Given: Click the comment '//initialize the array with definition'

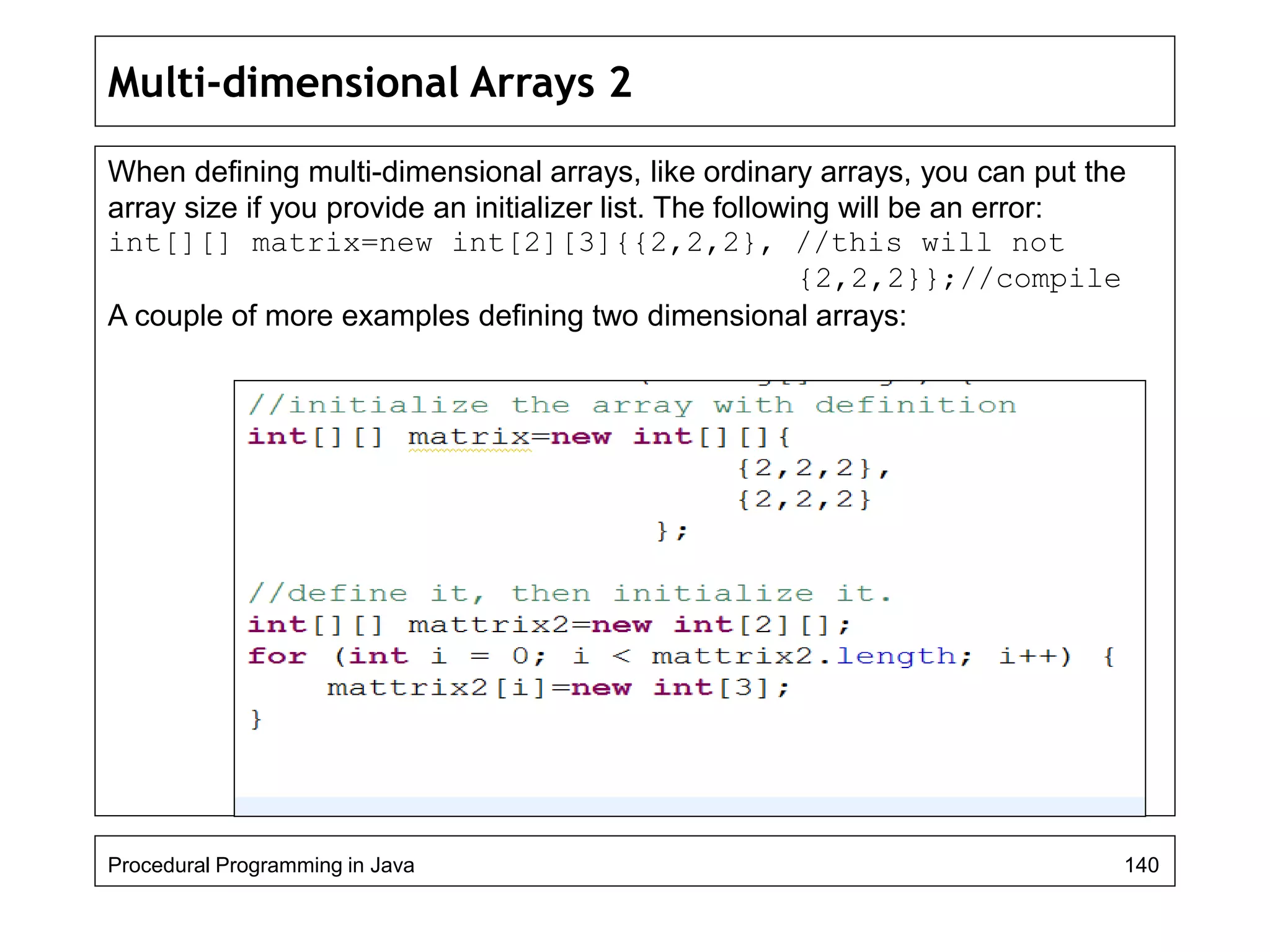Looking at the screenshot, I should [x=632, y=405].
